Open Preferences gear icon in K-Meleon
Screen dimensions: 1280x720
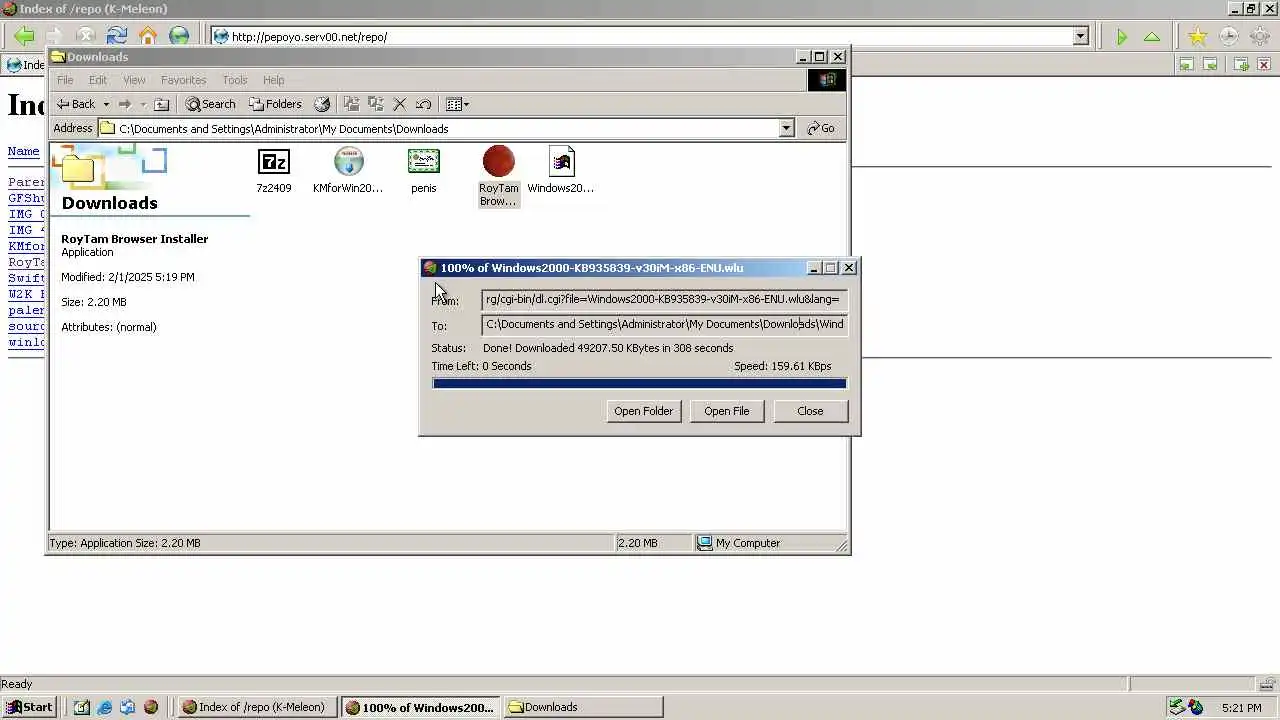1259,37
